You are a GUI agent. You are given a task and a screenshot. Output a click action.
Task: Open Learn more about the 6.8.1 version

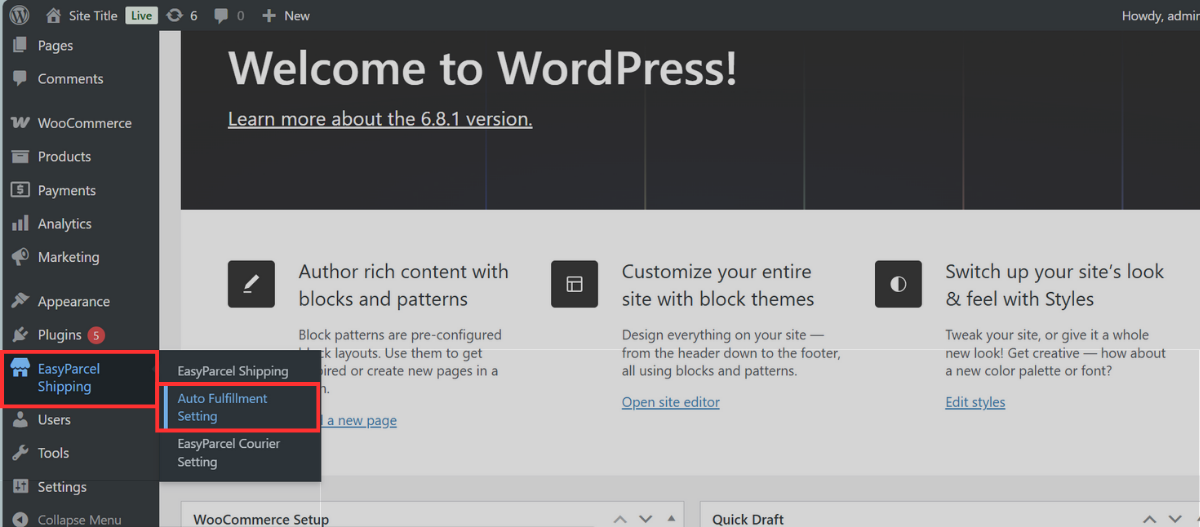point(380,118)
